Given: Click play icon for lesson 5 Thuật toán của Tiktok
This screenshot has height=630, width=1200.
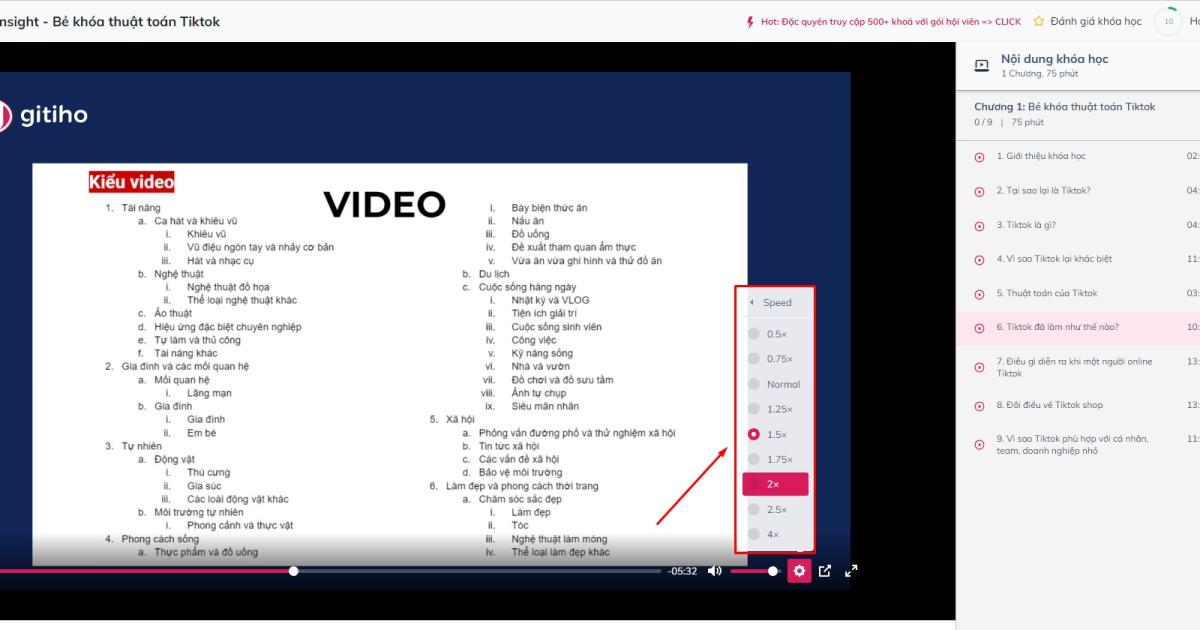Looking at the screenshot, I should click(x=979, y=293).
